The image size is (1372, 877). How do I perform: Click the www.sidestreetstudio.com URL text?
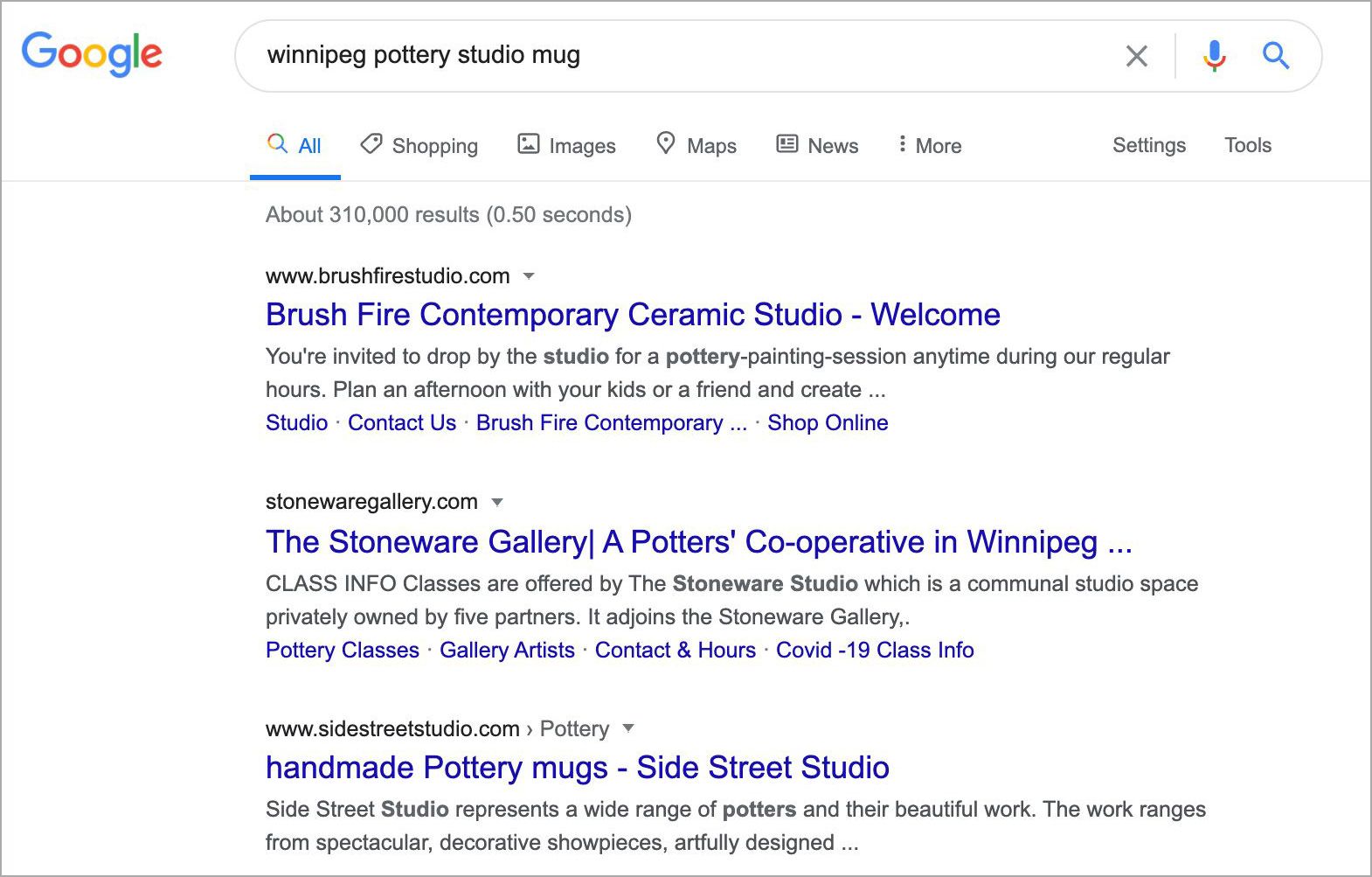[x=392, y=728]
